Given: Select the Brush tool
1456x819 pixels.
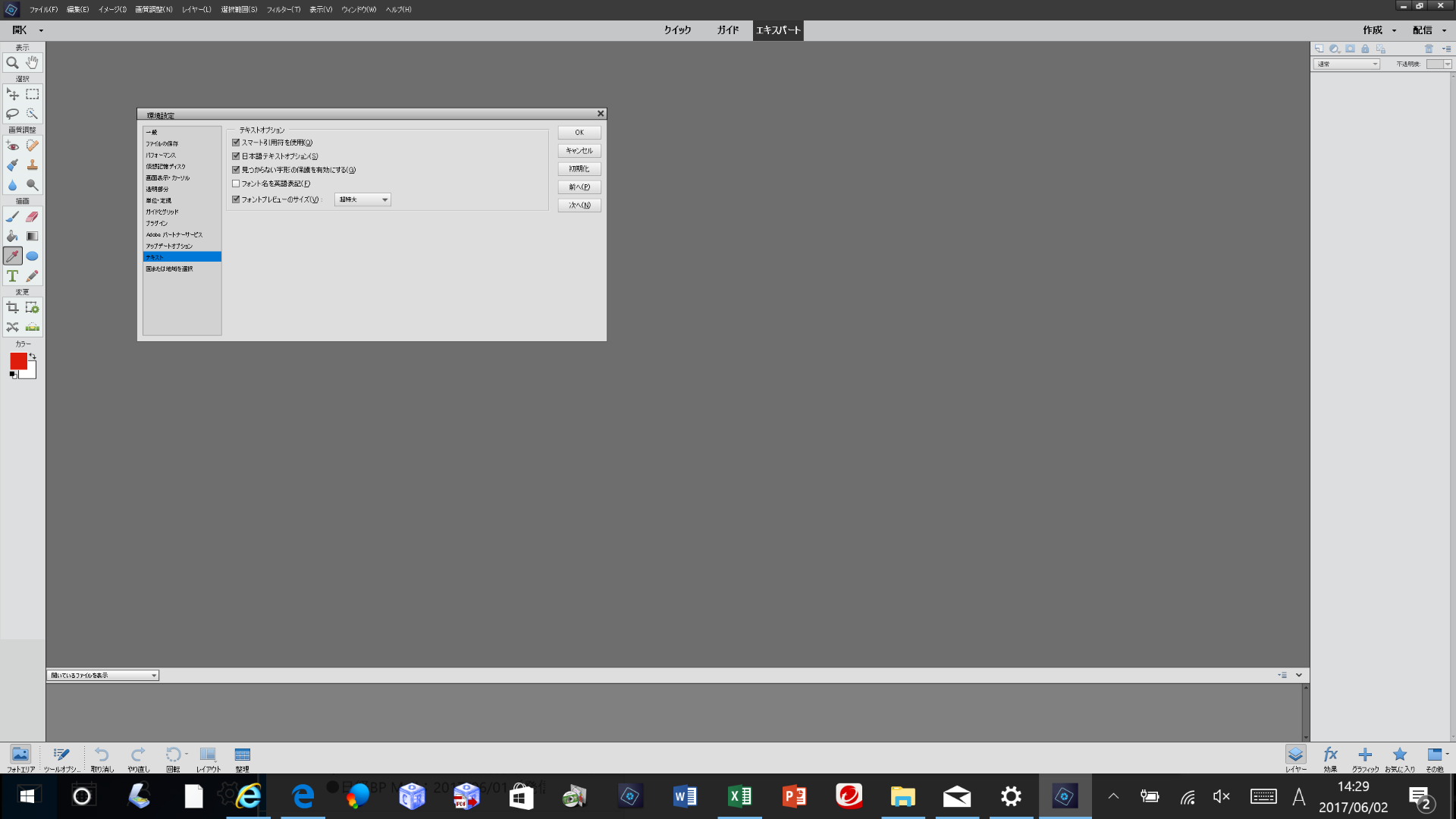Looking at the screenshot, I should pos(12,217).
